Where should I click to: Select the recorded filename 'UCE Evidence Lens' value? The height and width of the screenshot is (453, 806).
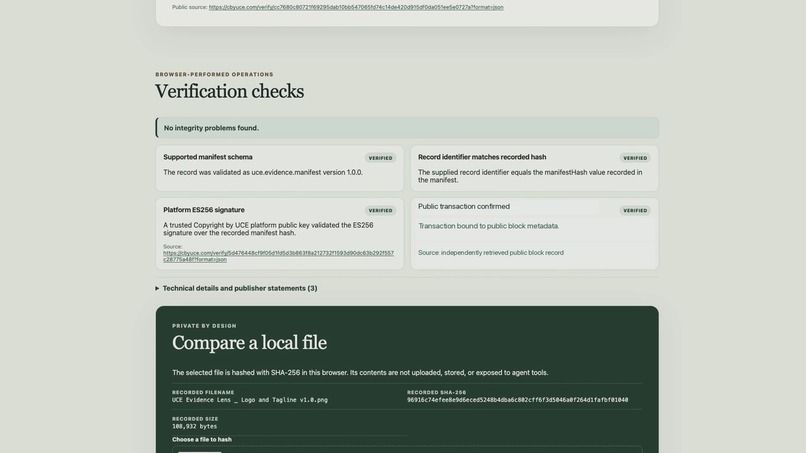[x=250, y=400]
